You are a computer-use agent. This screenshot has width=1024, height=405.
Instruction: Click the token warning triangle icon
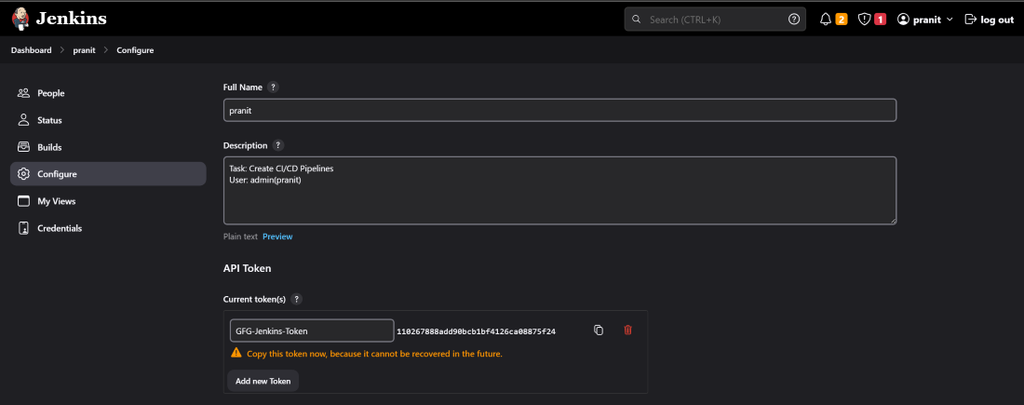[x=236, y=353]
